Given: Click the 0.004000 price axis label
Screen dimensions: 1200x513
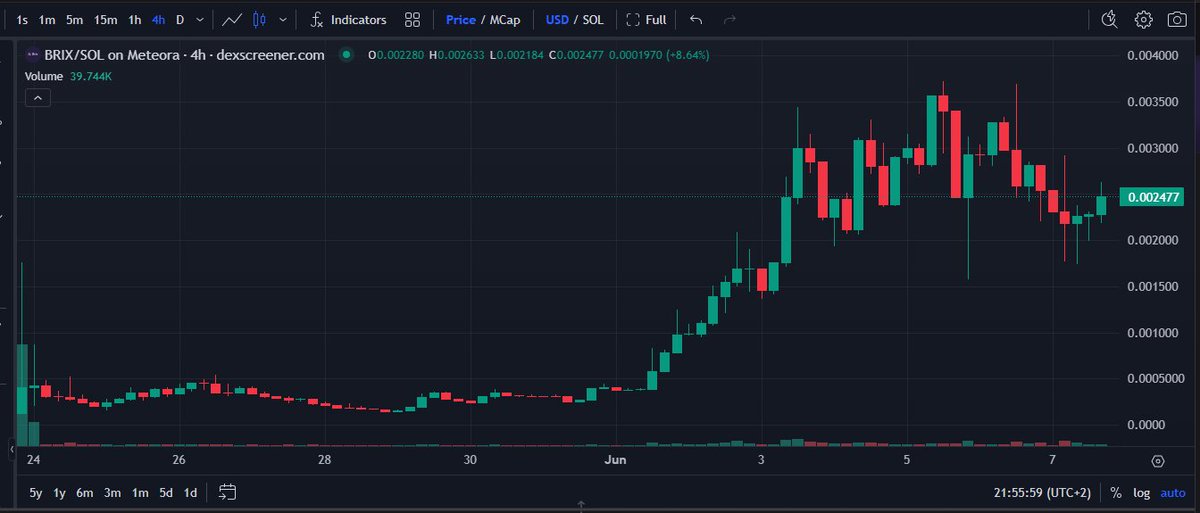Looking at the screenshot, I should pyautogui.click(x=1151, y=55).
